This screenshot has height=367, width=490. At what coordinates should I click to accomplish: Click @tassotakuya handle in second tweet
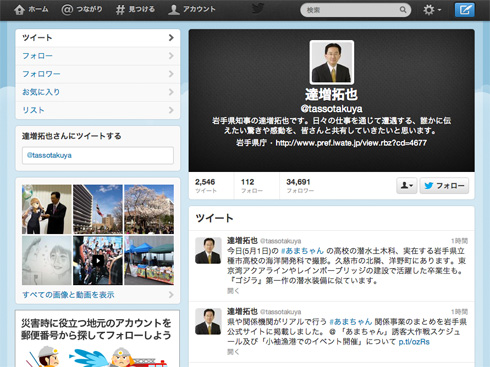[280, 312]
